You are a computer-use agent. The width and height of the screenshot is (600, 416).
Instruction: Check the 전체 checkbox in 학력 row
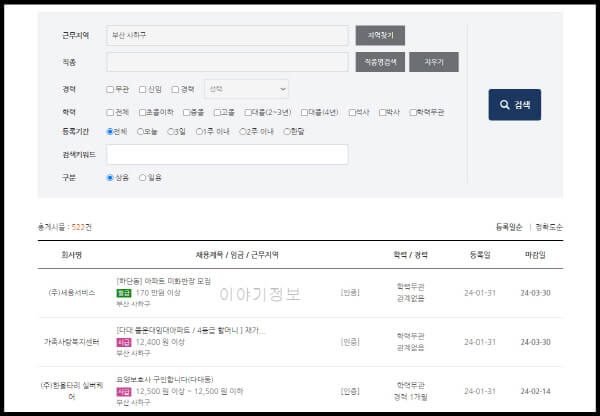tap(110, 113)
